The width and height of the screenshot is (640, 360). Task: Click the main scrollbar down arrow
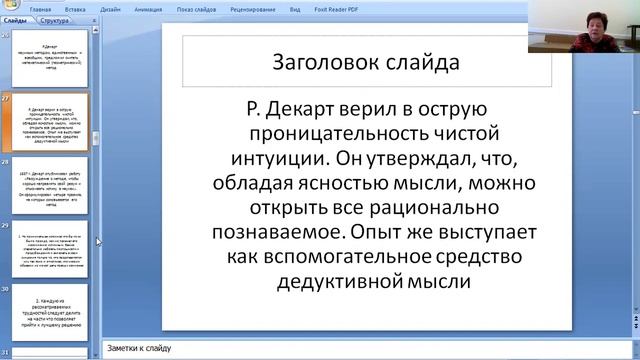pos(636,310)
